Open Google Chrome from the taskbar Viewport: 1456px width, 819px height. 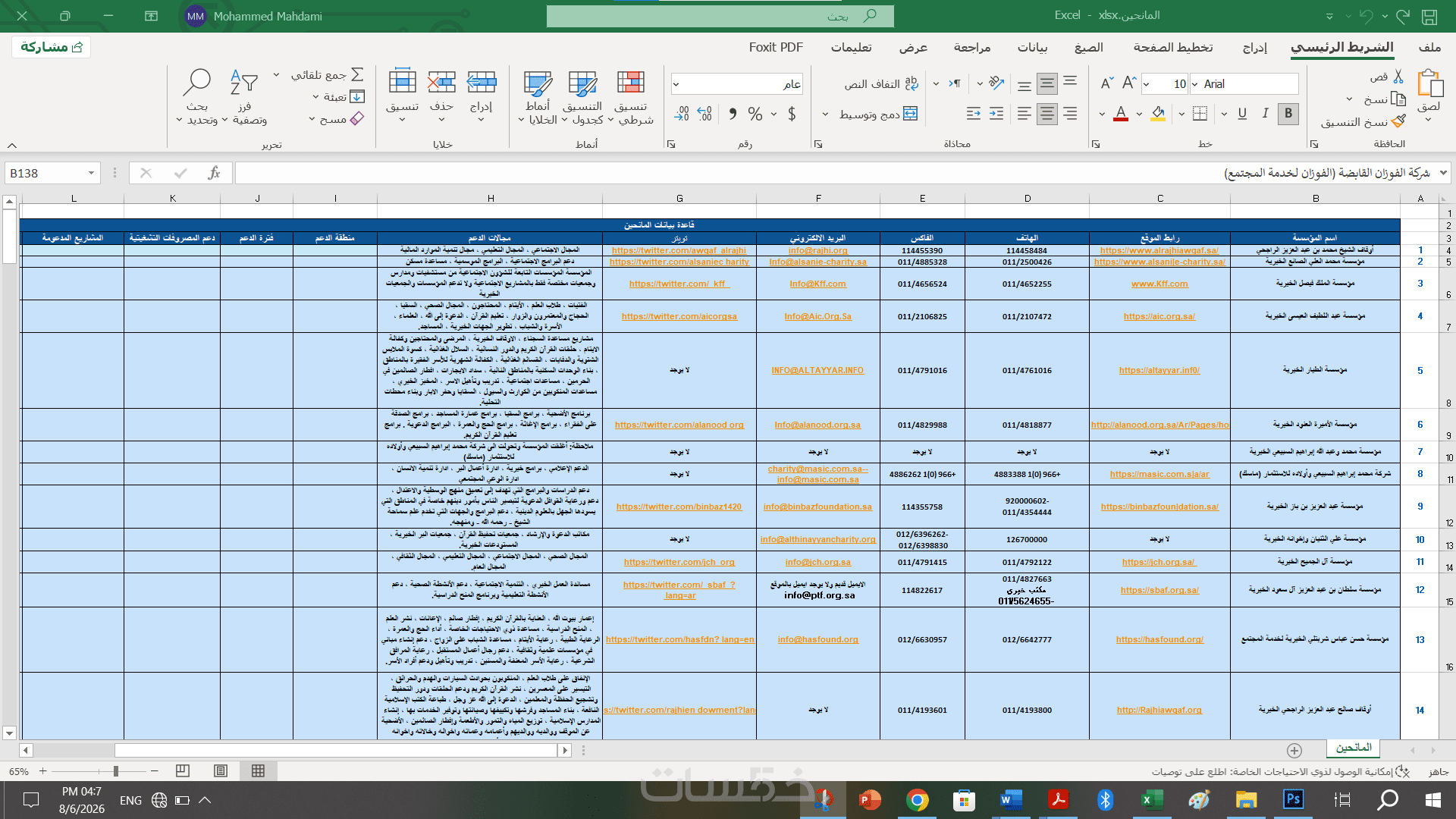[918, 799]
